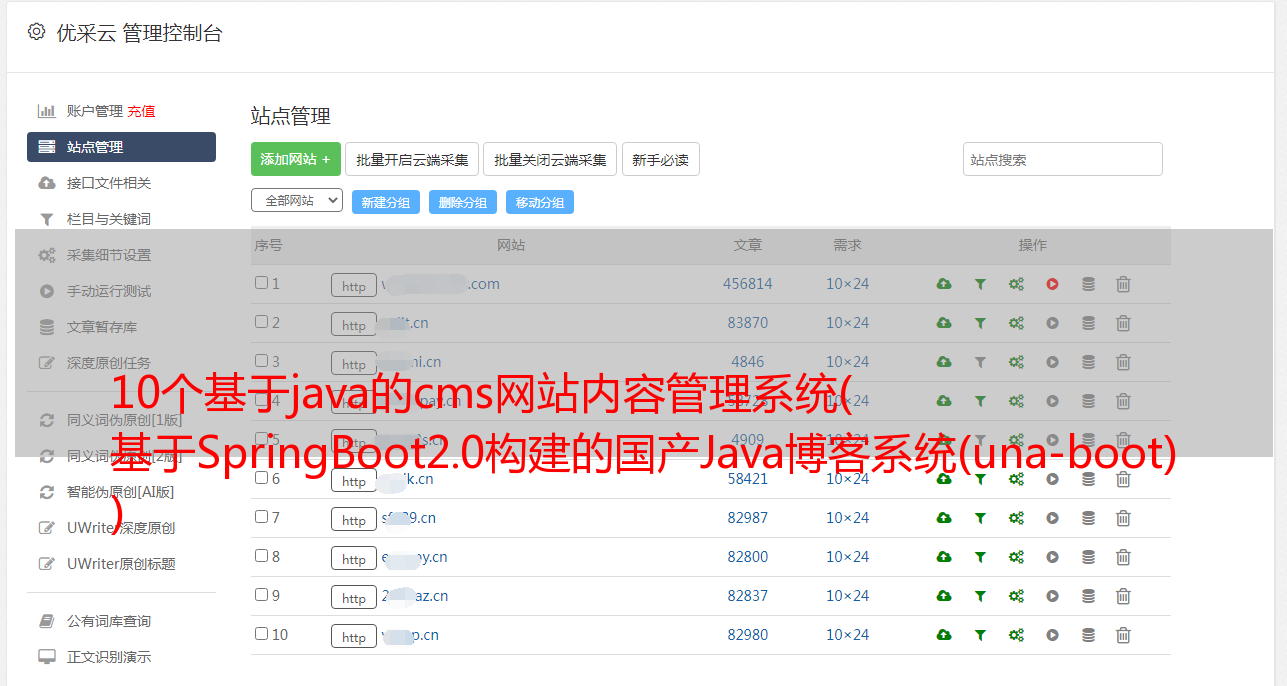Viewport: 1287px width, 686px height.
Task: Click cloud upload icon in row 7
Action: tap(944, 518)
